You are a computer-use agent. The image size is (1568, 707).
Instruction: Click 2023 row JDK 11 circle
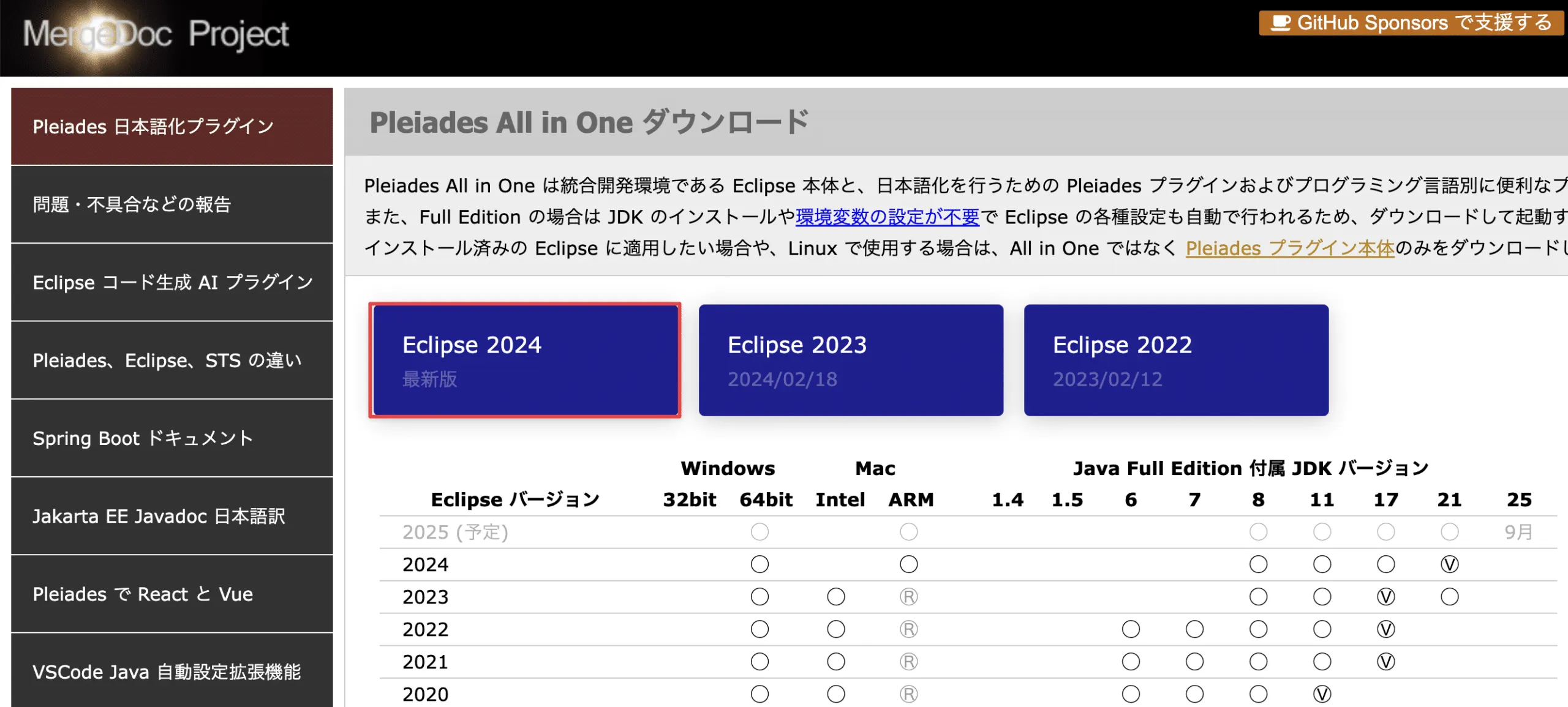(x=1322, y=597)
